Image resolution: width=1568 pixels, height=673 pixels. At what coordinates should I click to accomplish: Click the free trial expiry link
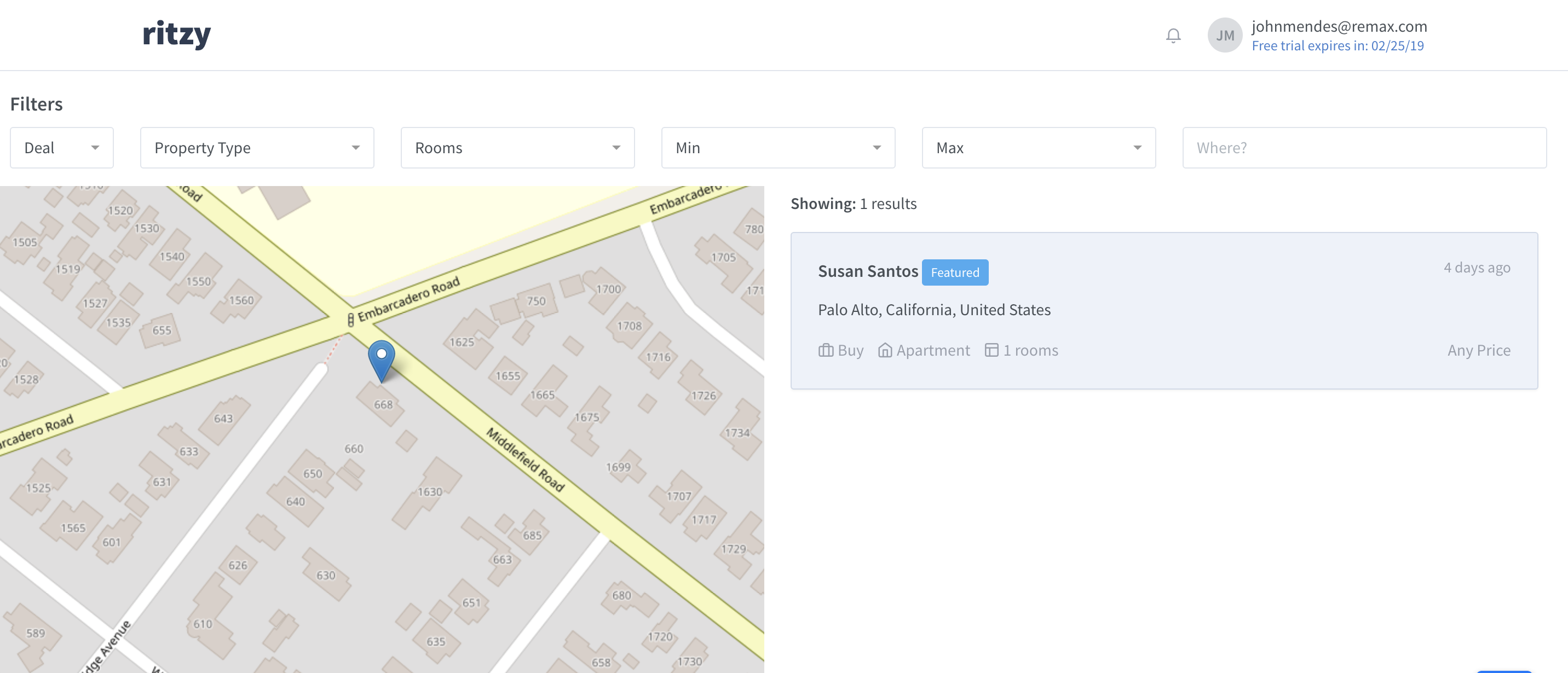coord(1338,45)
